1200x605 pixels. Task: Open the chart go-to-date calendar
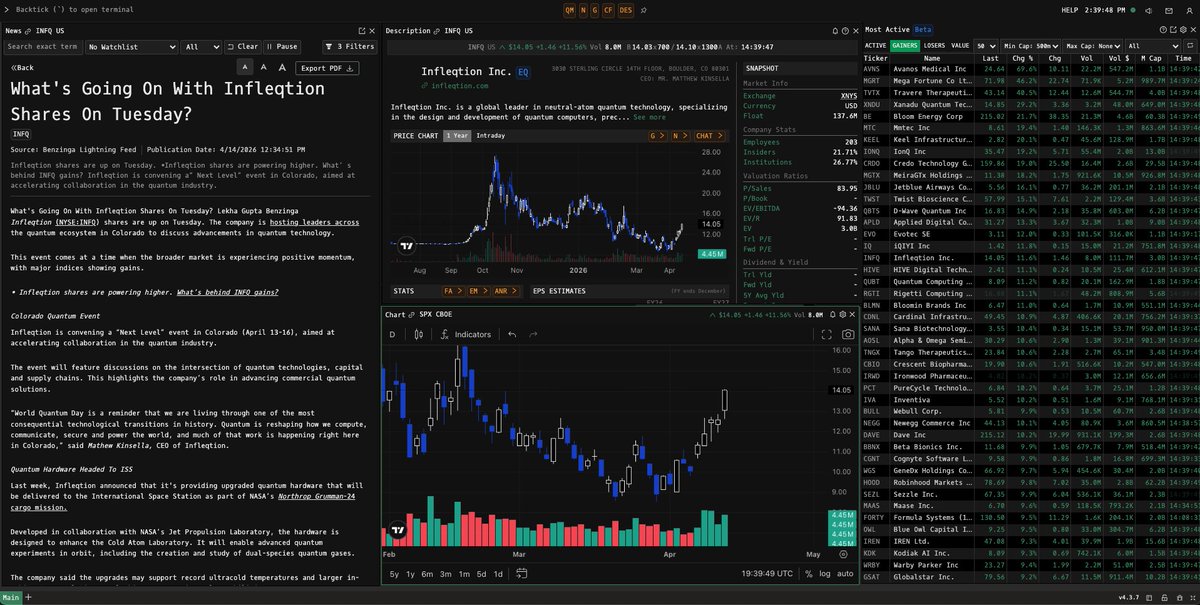pos(523,574)
